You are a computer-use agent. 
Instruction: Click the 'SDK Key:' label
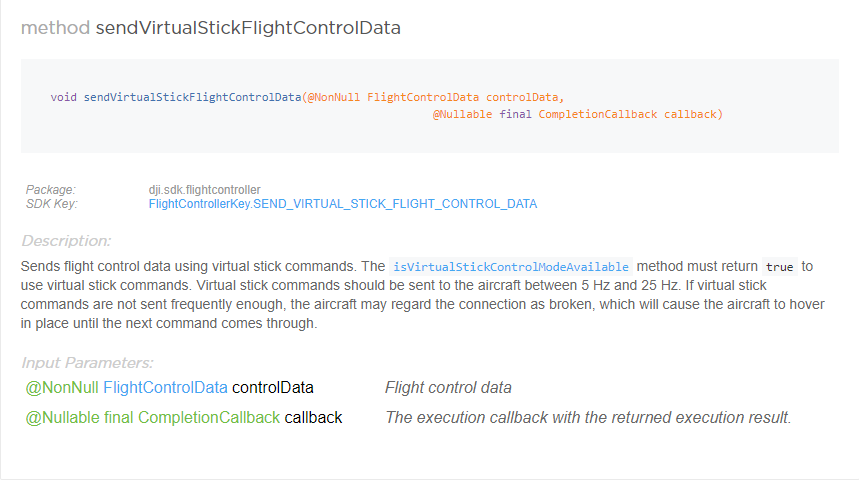[x=52, y=204]
